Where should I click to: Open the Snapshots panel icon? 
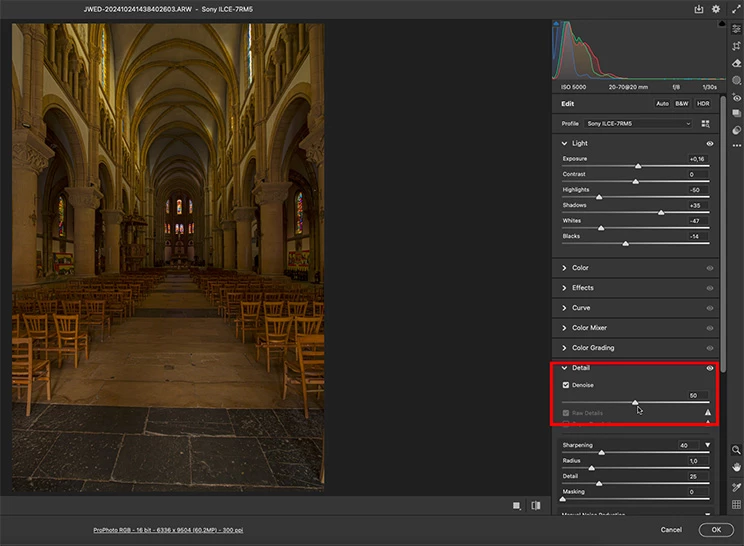pos(736,113)
